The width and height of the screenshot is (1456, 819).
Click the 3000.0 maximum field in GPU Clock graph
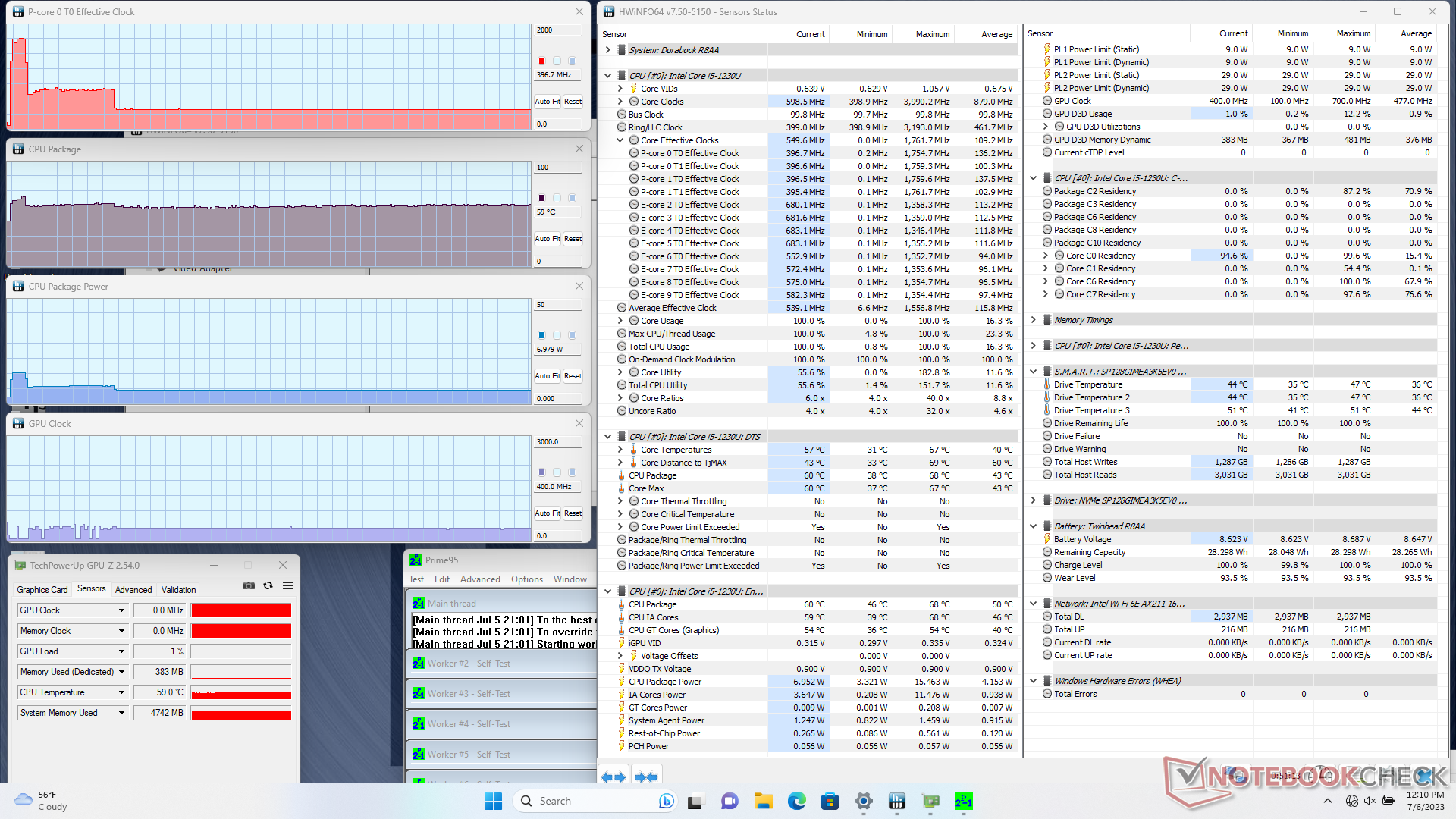tap(558, 442)
